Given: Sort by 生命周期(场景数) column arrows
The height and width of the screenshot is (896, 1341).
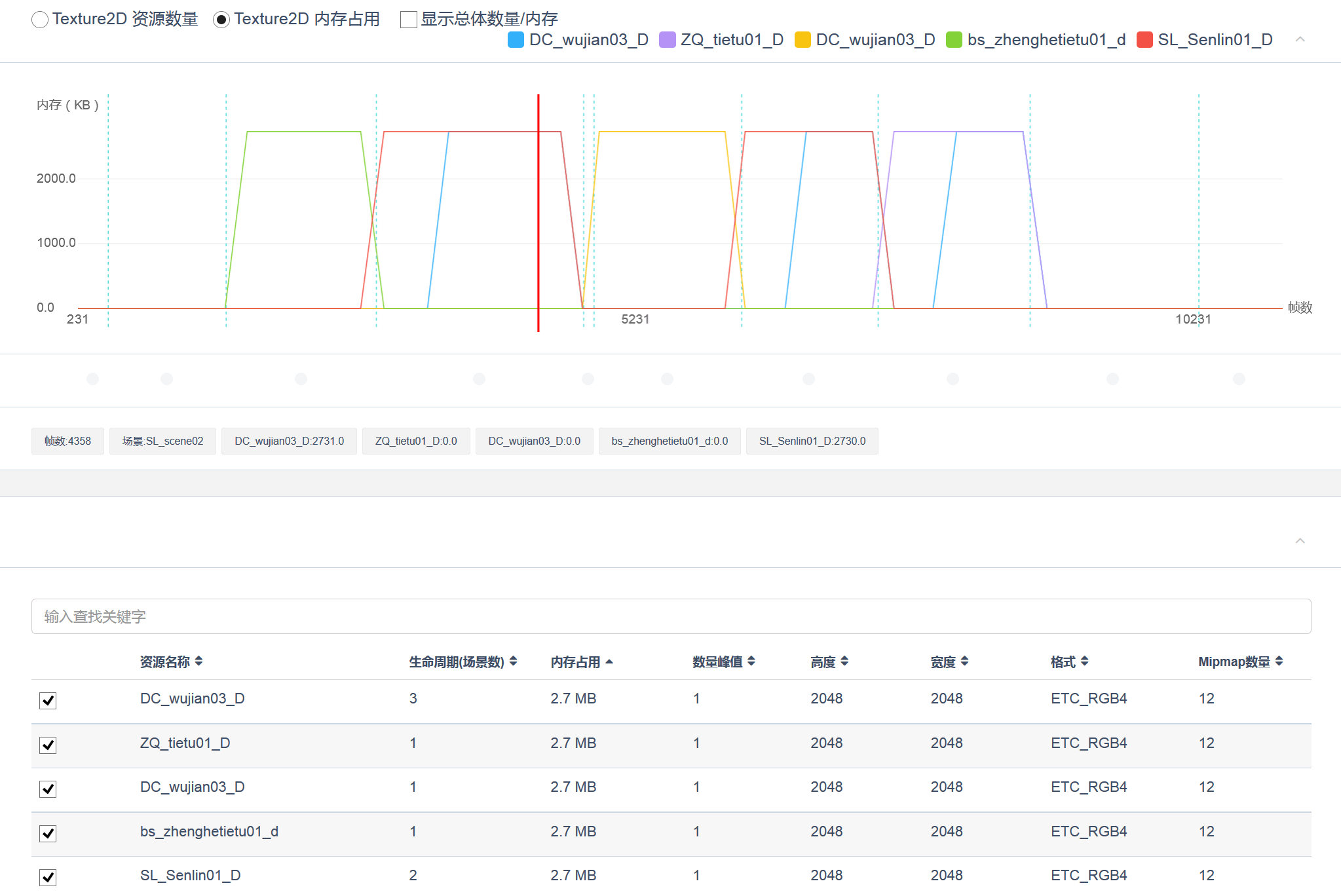Looking at the screenshot, I should coord(513,662).
